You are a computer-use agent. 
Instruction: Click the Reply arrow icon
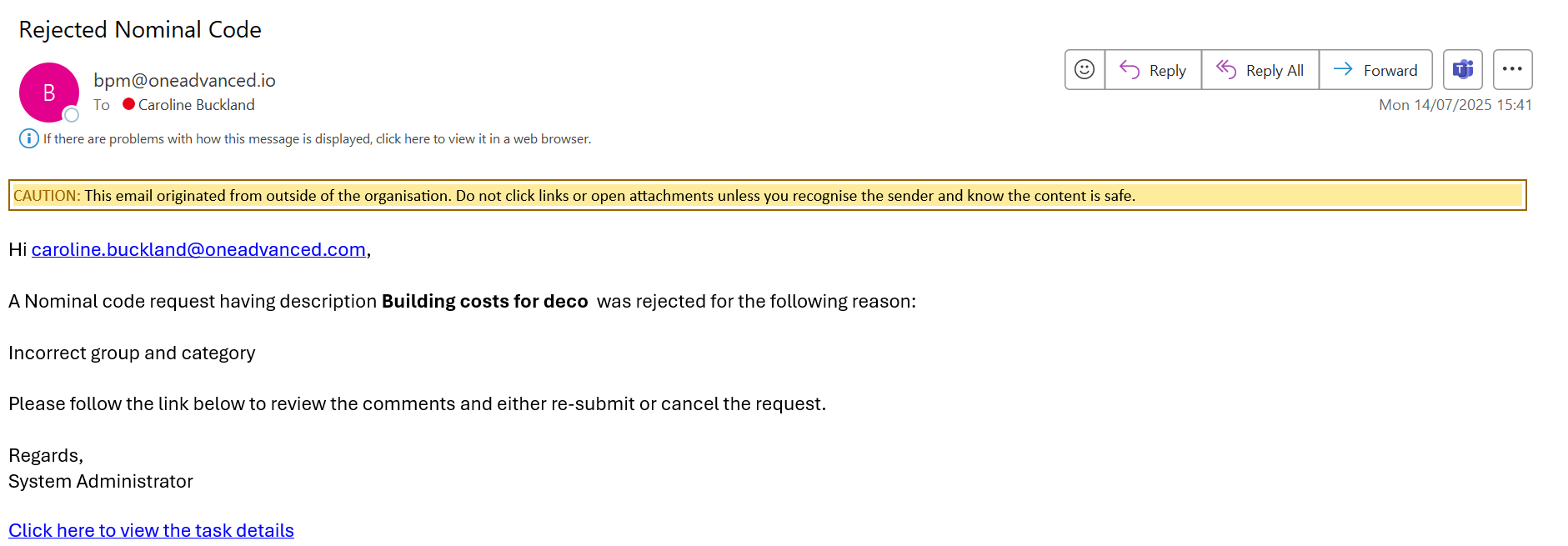[1130, 69]
